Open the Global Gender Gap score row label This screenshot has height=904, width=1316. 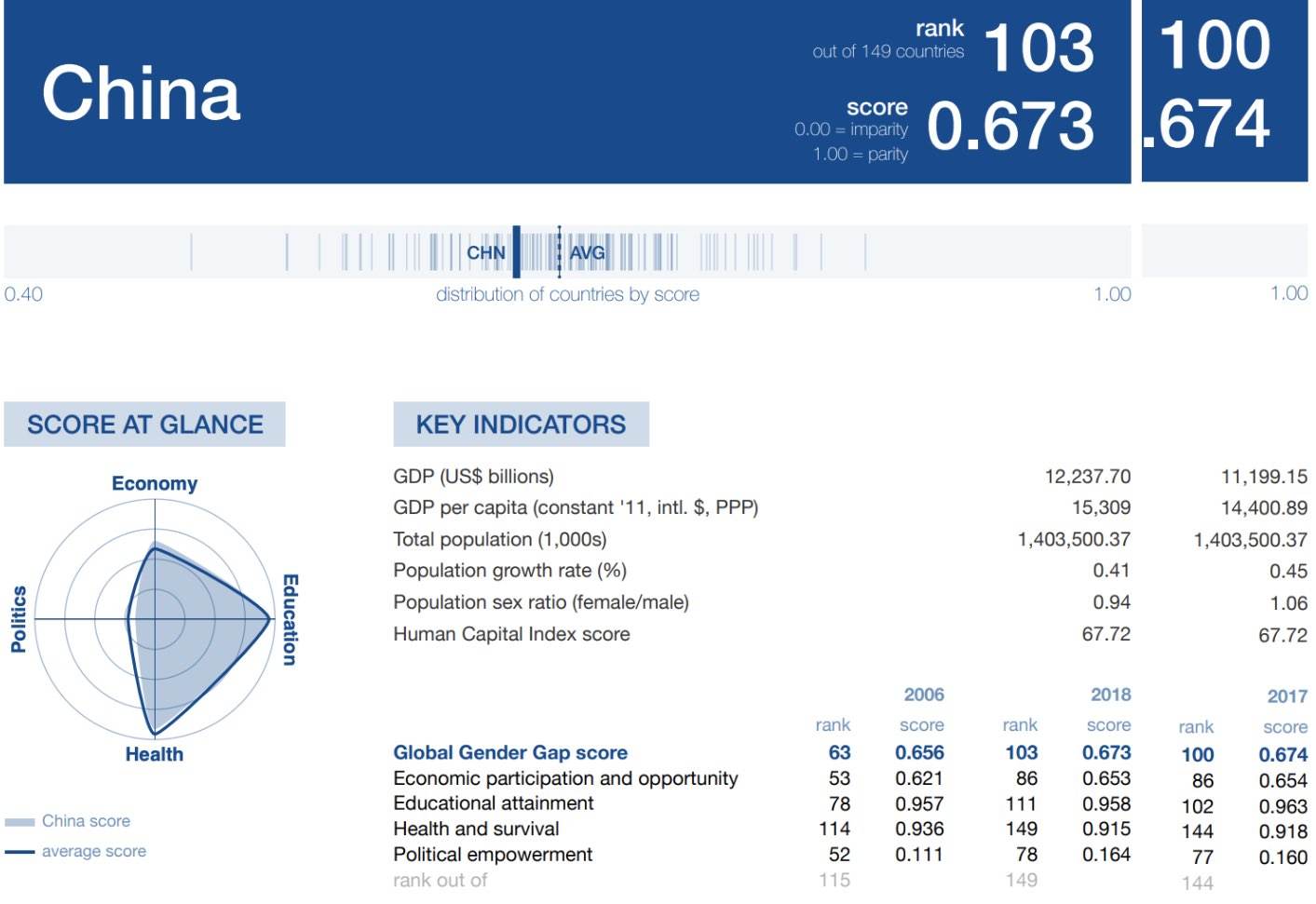coord(510,752)
